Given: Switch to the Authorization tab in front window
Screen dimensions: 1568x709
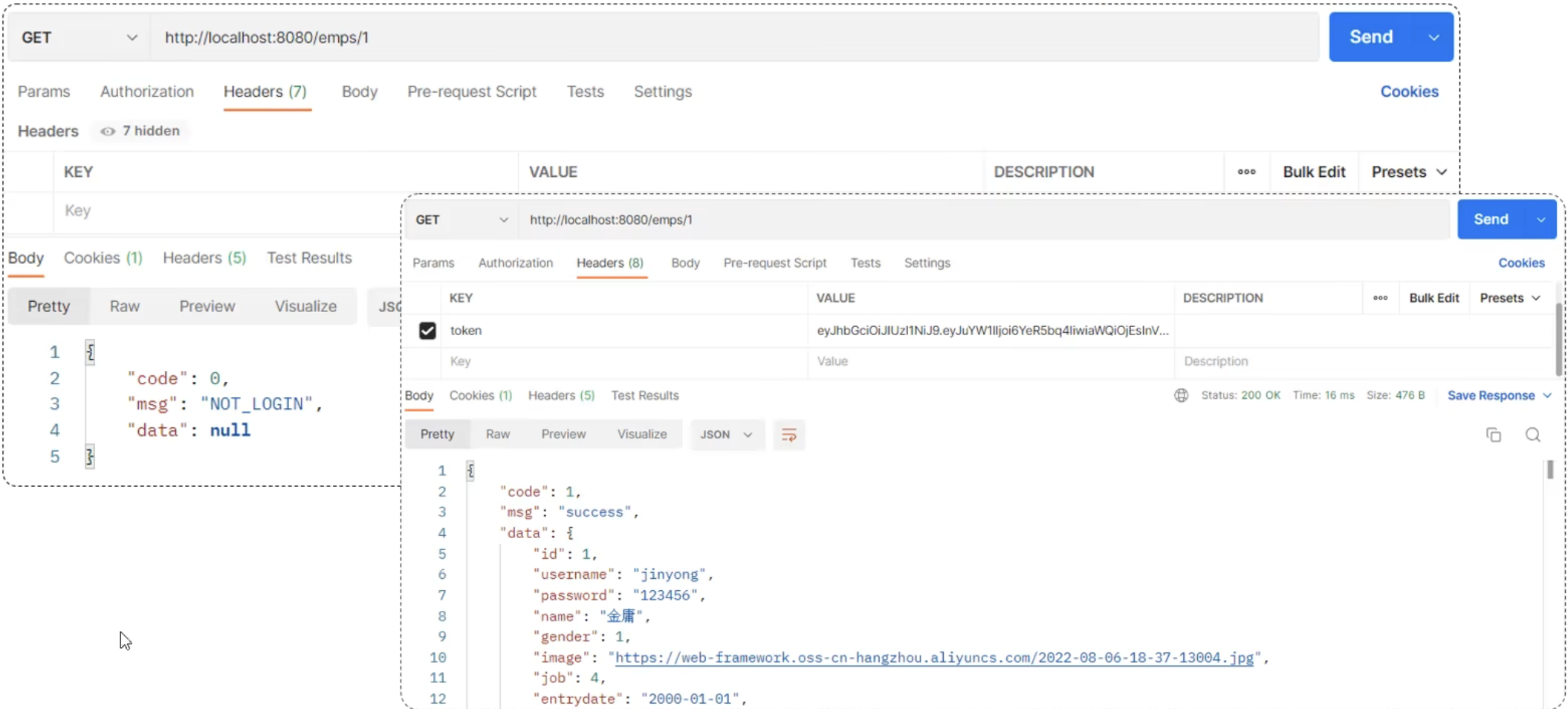Looking at the screenshot, I should (x=515, y=263).
